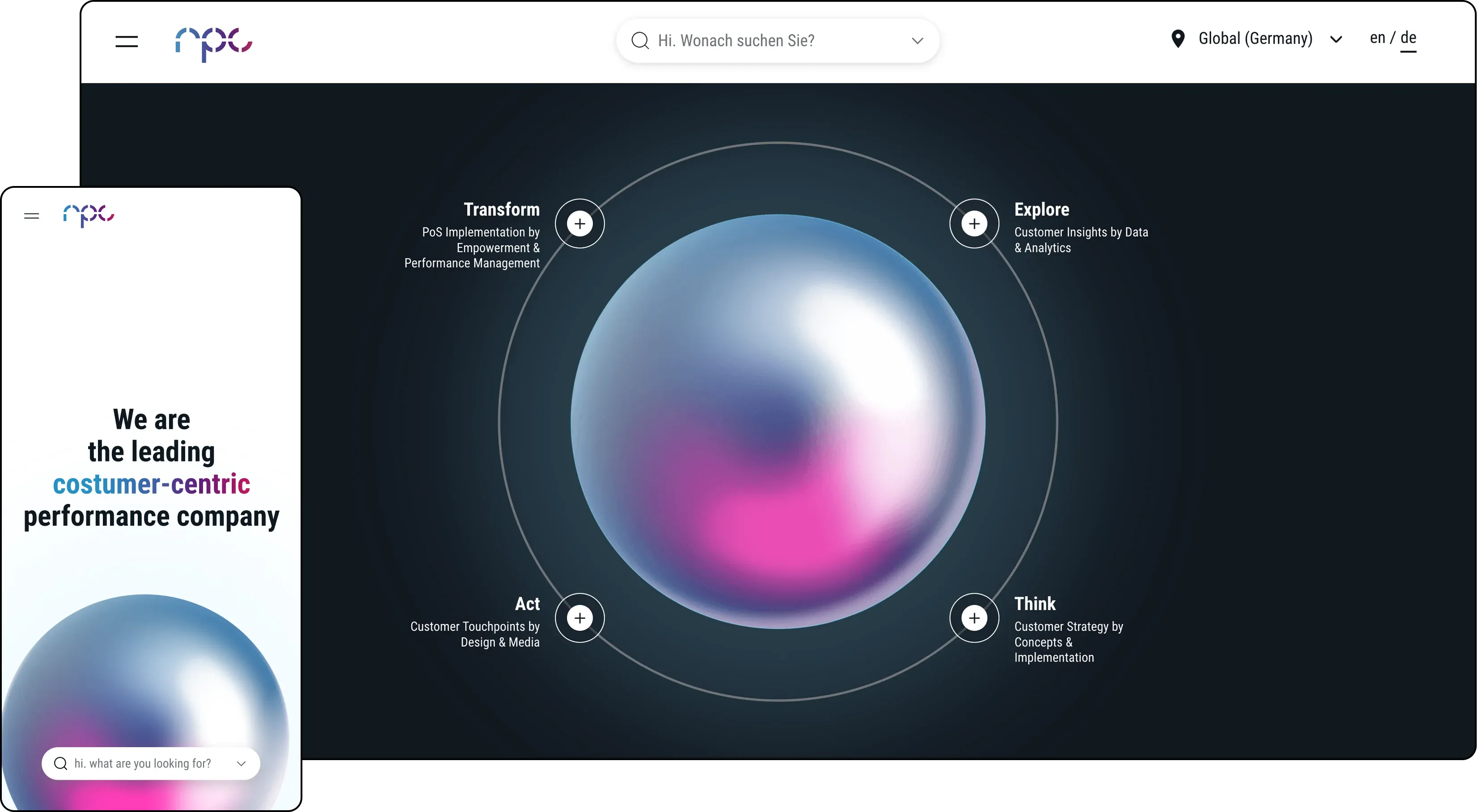
Task: Click 'Customer Touchpoints by Design & Media' text
Action: (475, 634)
